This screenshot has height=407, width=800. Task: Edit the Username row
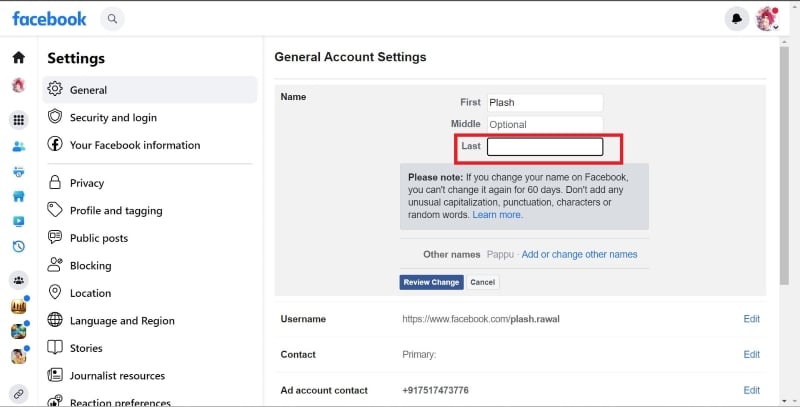[752, 319]
